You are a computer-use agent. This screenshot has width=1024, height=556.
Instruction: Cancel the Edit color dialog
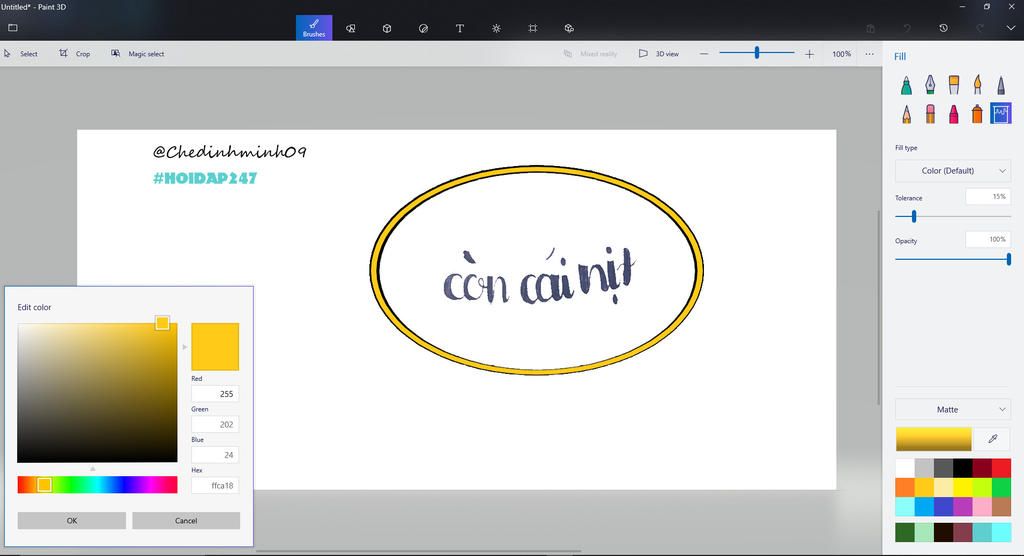186,521
